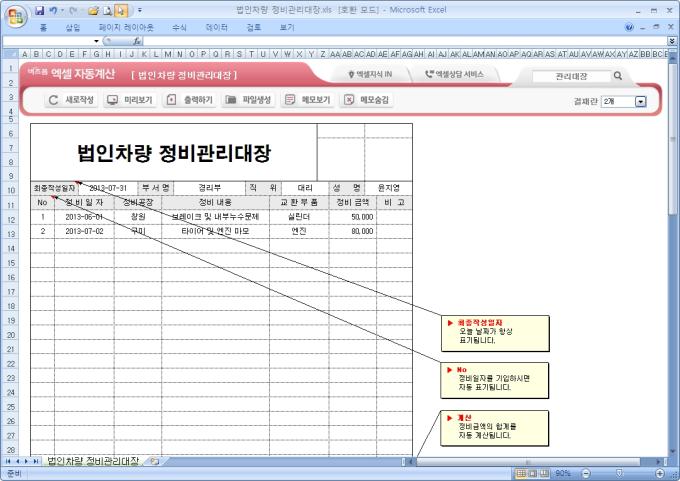Switch to Page Break Preview in status bar

(544, 473)
